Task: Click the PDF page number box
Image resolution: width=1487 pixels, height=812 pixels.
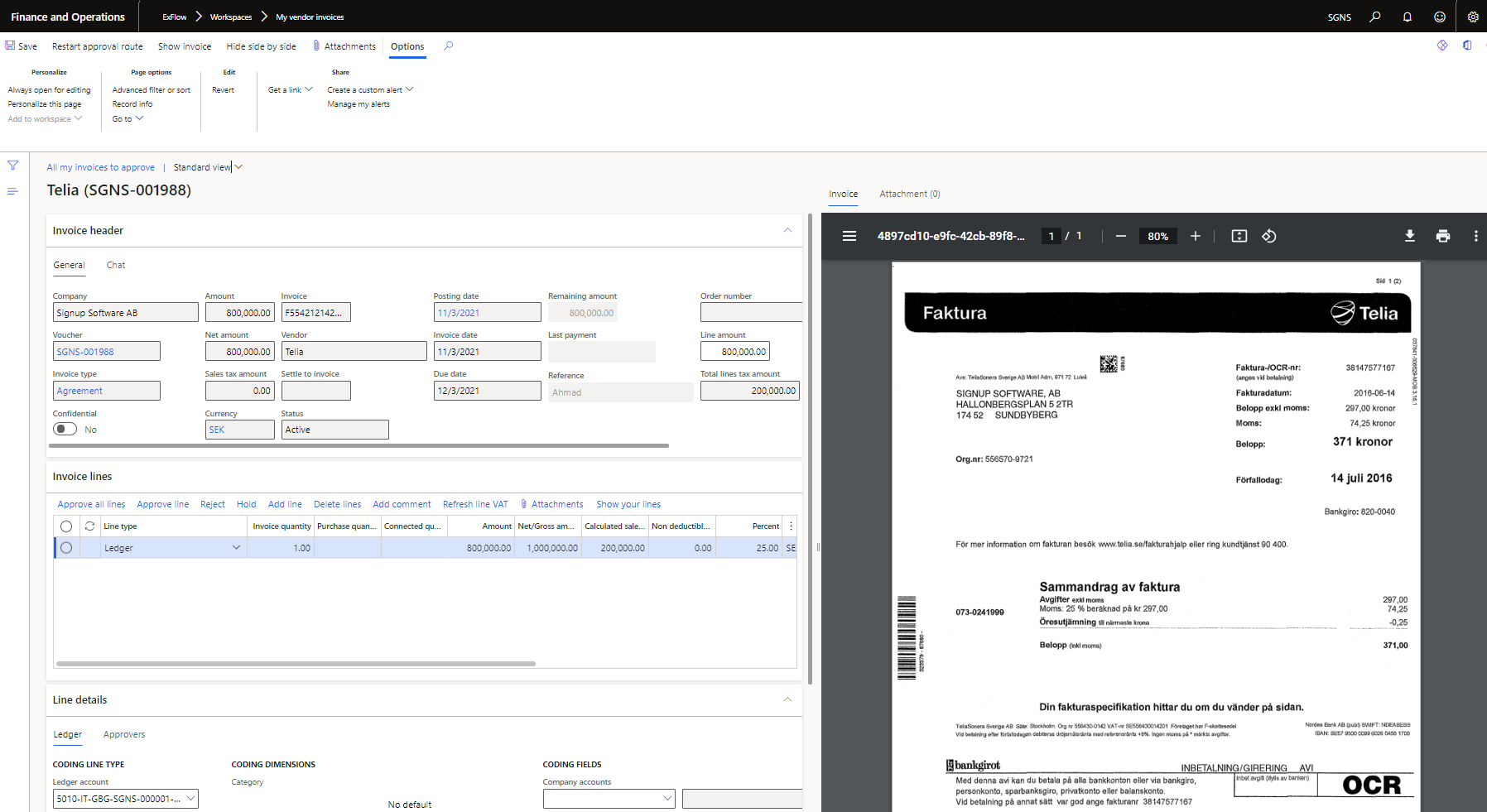Action: coord(1051,236)
